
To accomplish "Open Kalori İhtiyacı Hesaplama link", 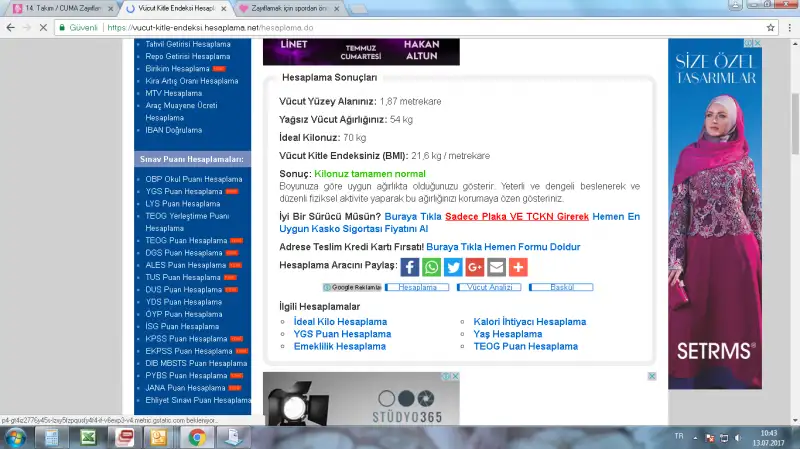I will 530,322.
